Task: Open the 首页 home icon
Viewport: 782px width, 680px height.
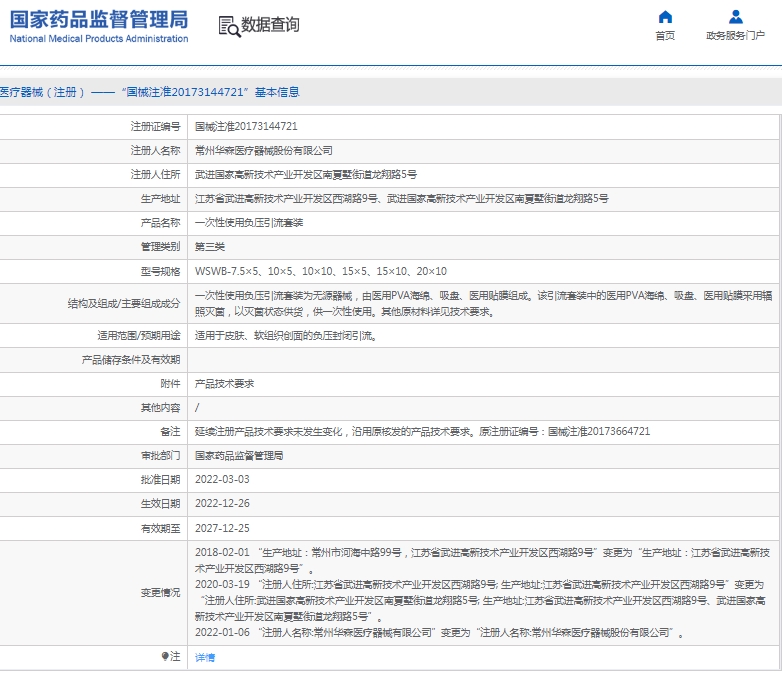Action: point(665,17)
